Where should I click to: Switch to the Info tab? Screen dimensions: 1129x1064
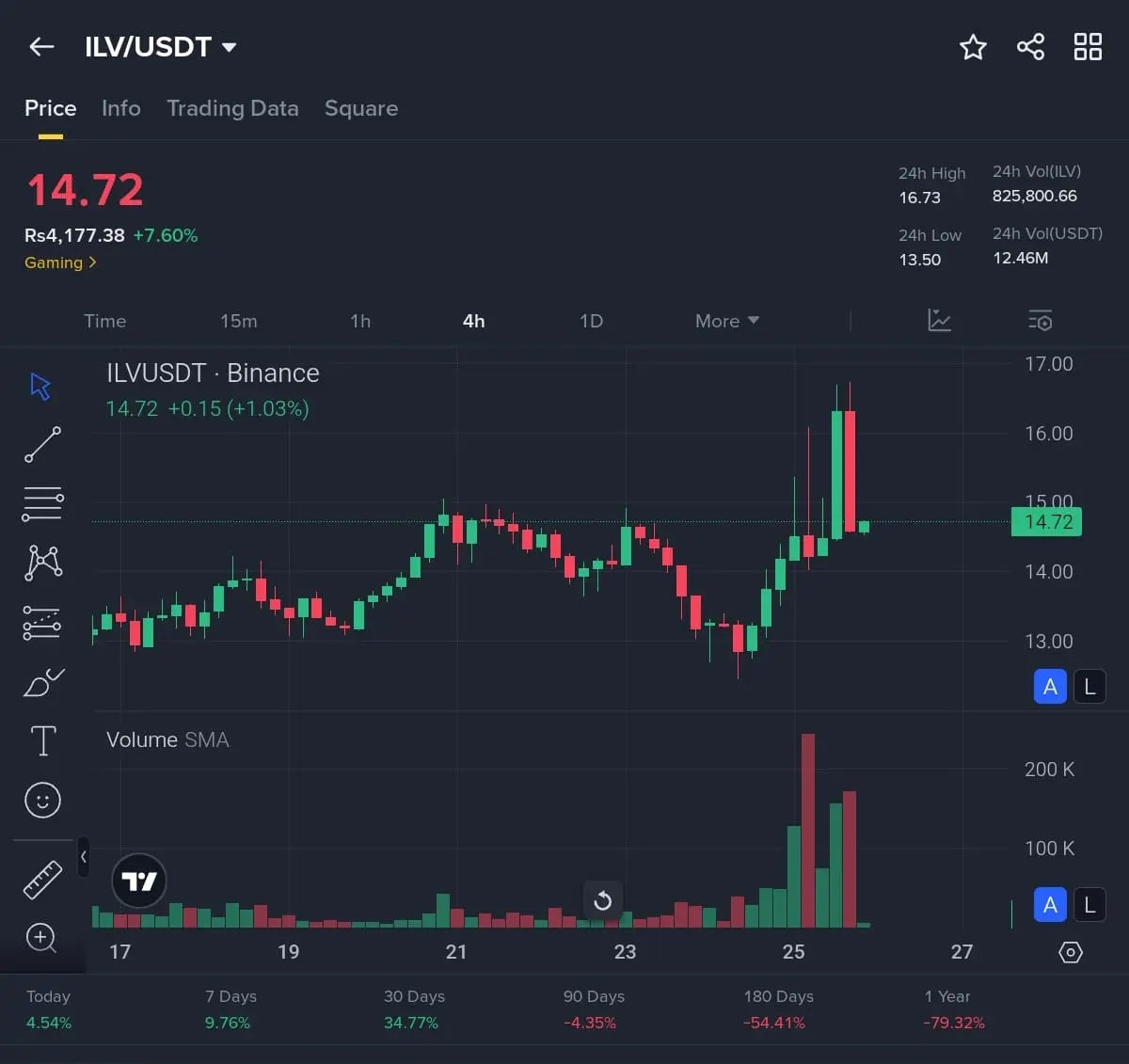(121, 108)
